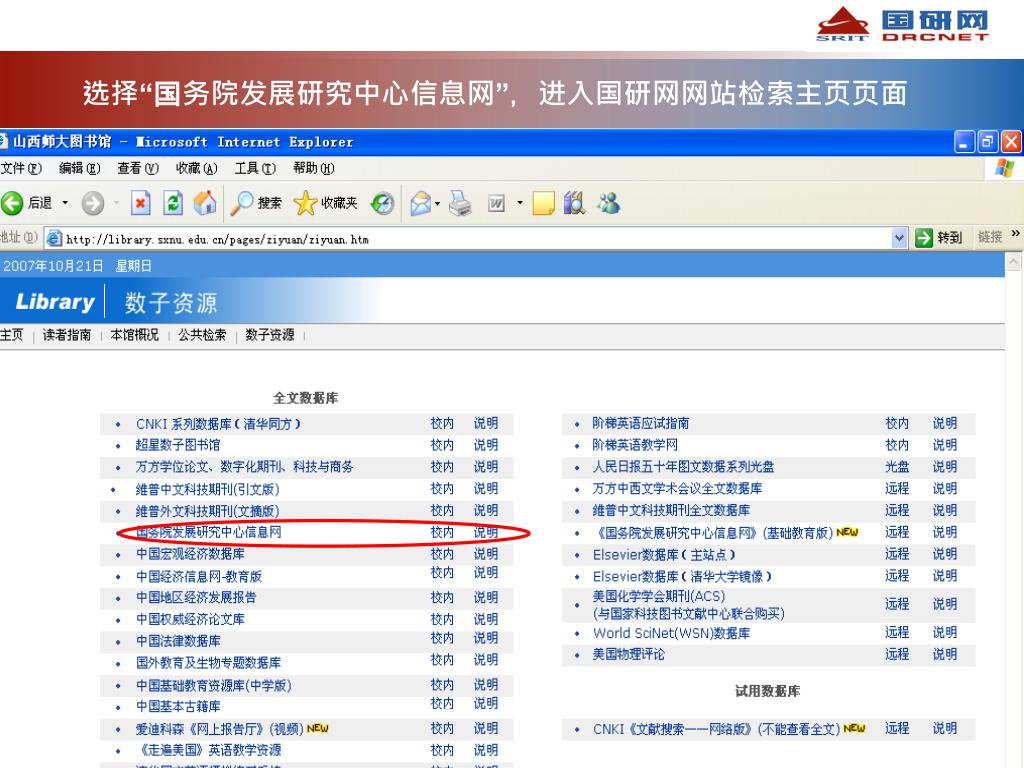Select 国务院发展研究中心信息网 in left list
Image resolution: width=1024 pixels, height=768 pixels.
208,532
